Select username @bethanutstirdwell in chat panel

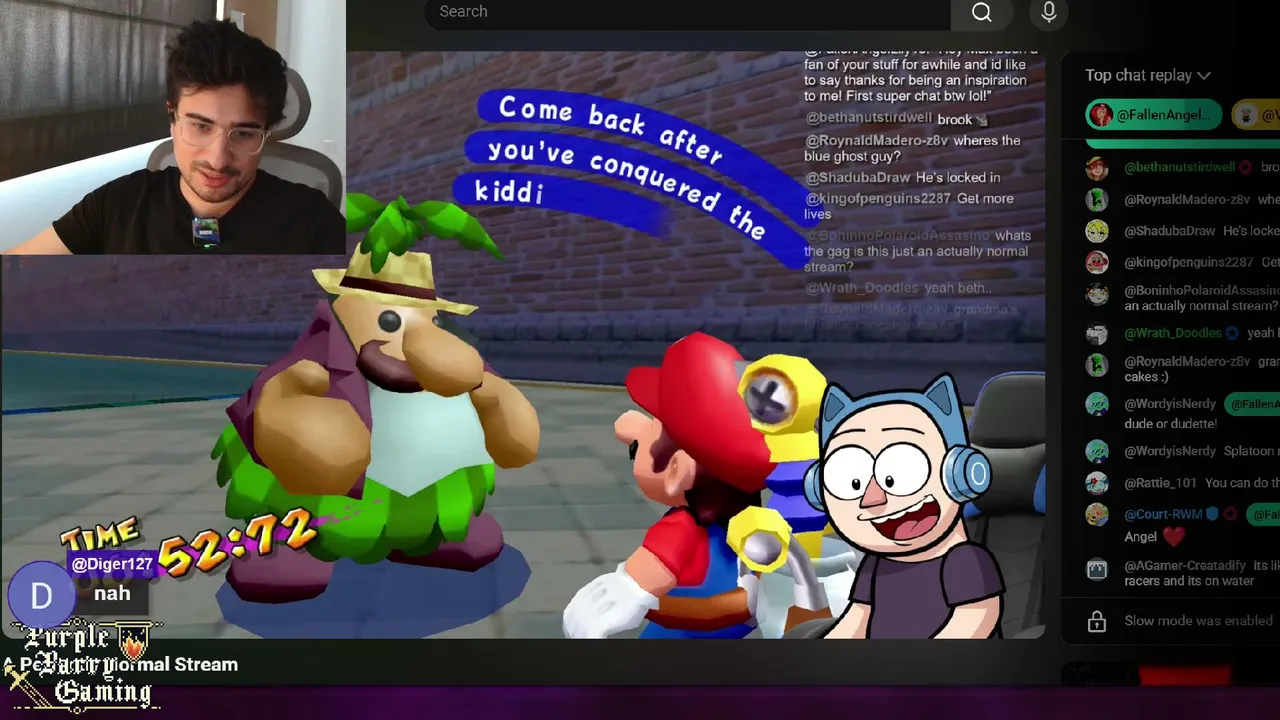(1179, 167)
